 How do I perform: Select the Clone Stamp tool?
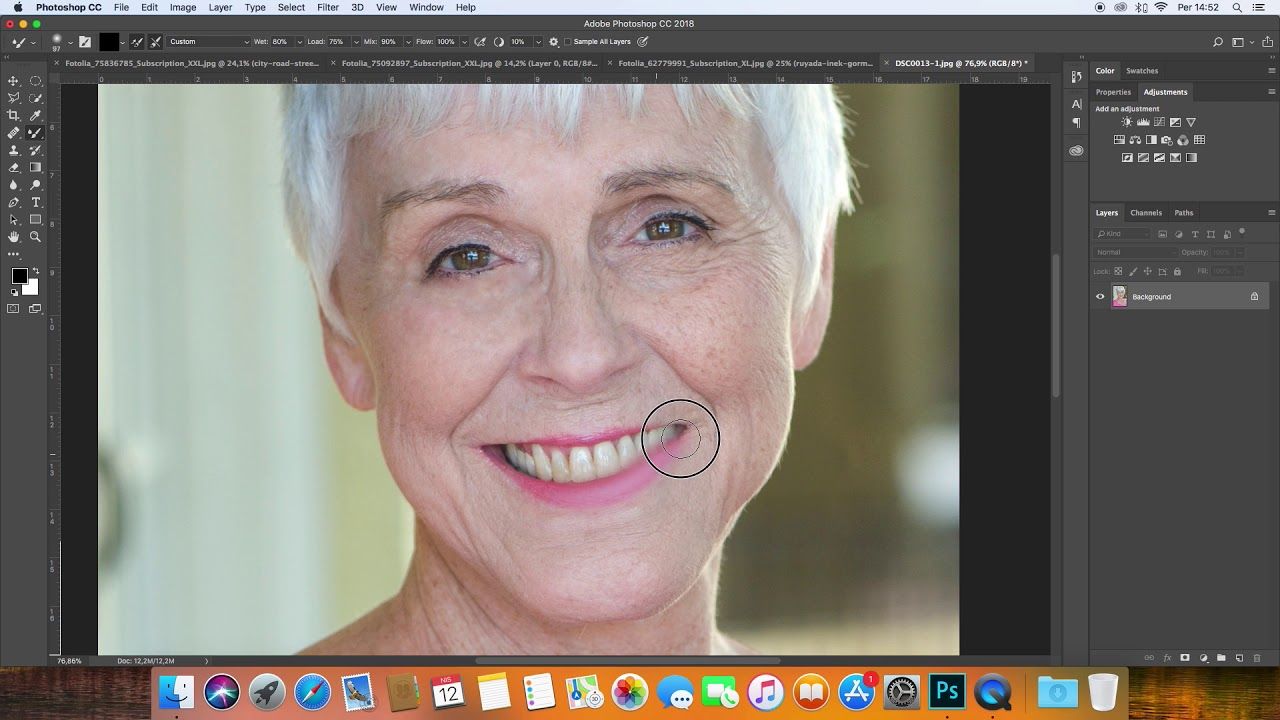pyautogui.click(x=14, y=150)
